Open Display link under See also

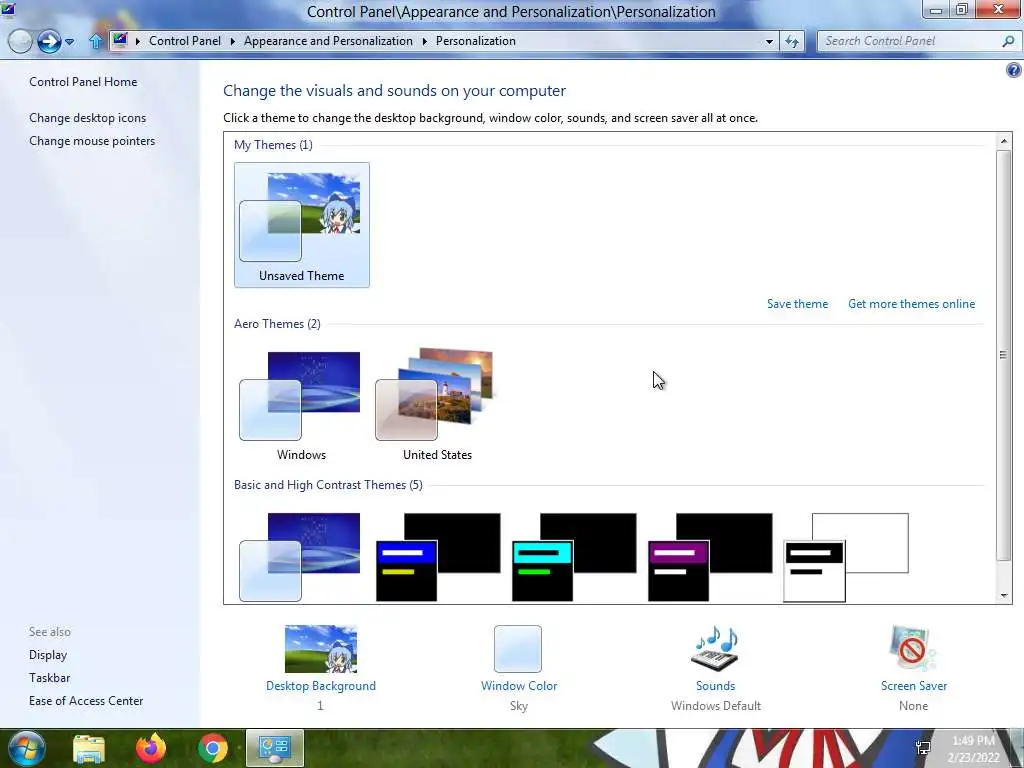click(48, 654)
